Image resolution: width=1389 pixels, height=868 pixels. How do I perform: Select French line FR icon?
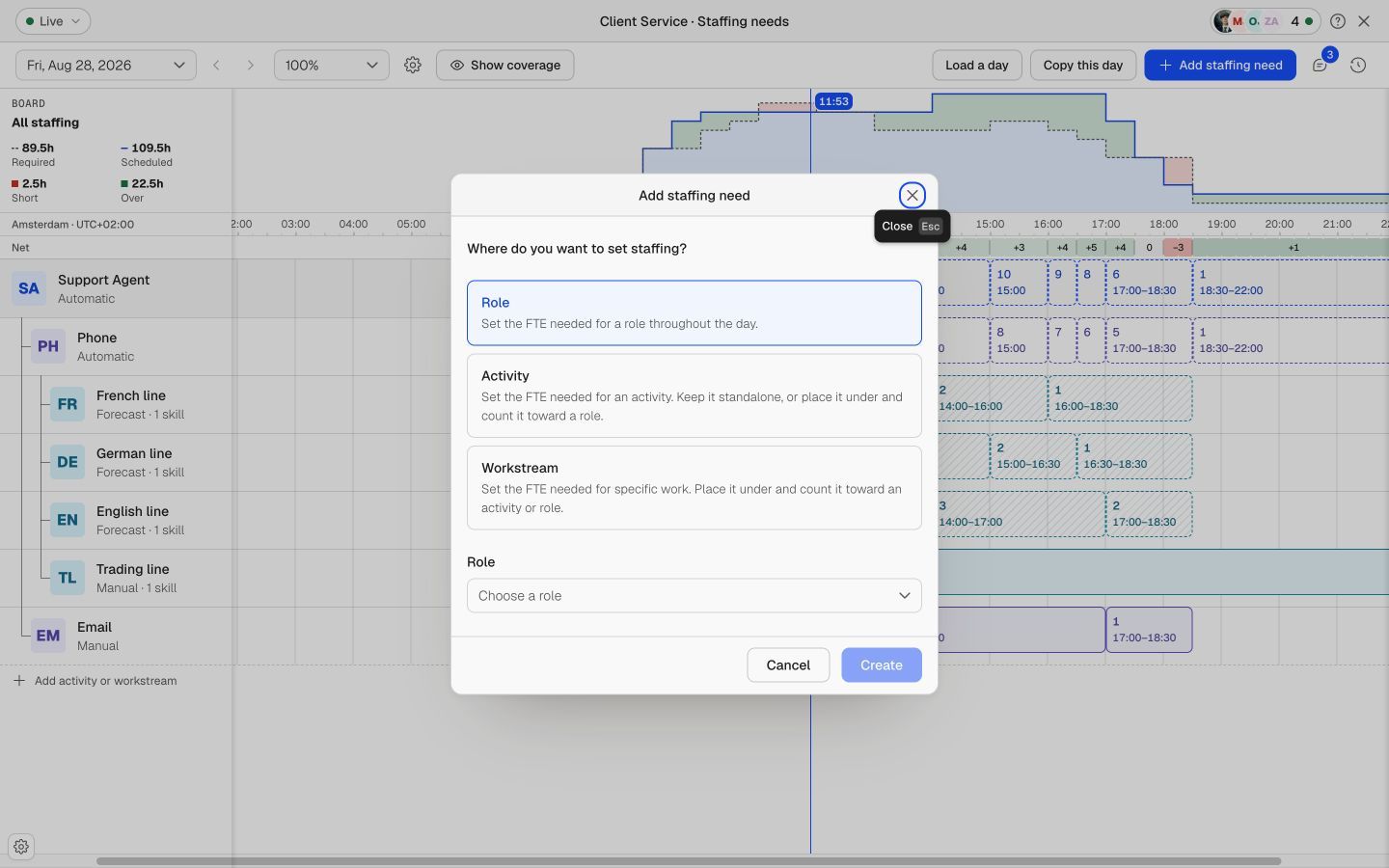[x=68, y=403]
